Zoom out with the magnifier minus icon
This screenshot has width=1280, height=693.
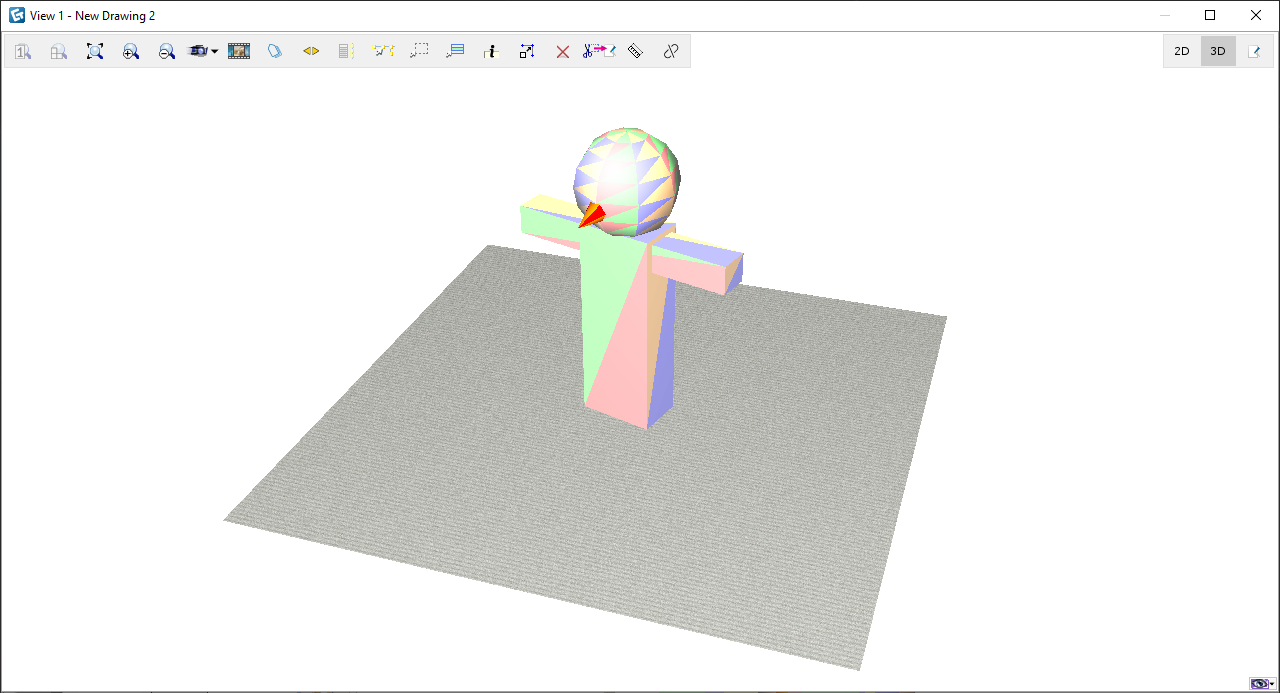[167, 51]
